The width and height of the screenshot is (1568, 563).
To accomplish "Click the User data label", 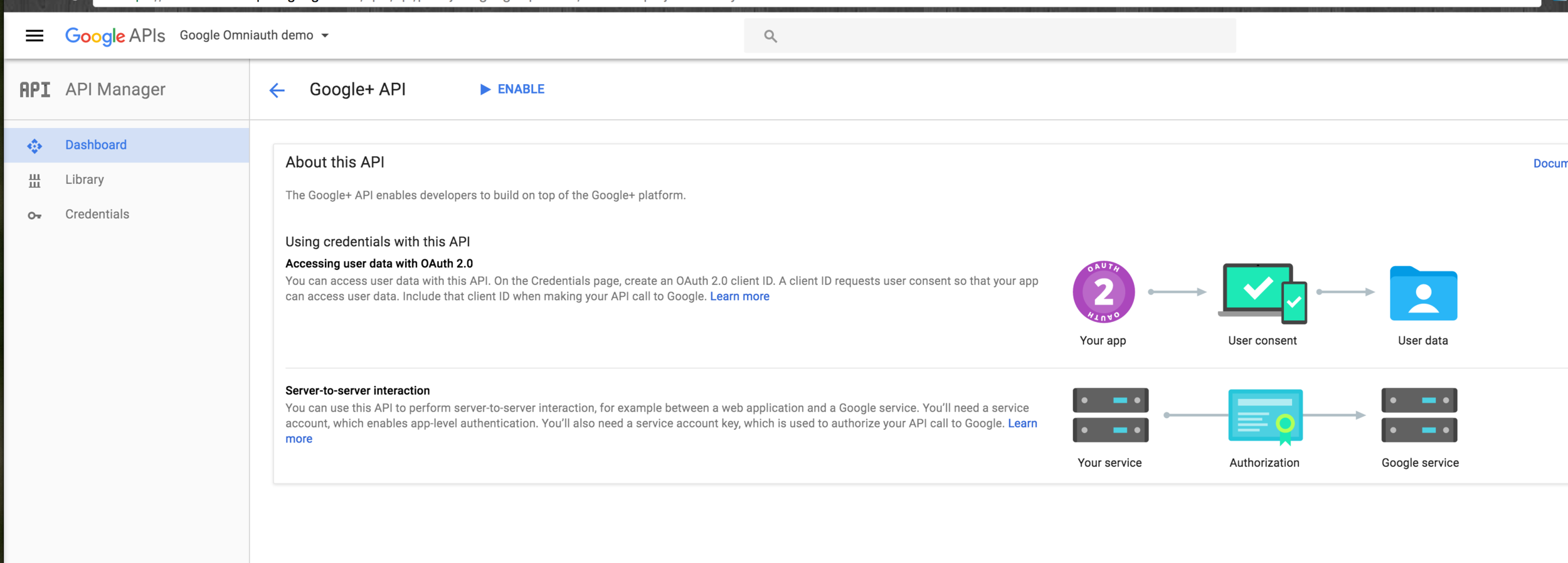I will pyautogui.click(x=1422, y=340).
